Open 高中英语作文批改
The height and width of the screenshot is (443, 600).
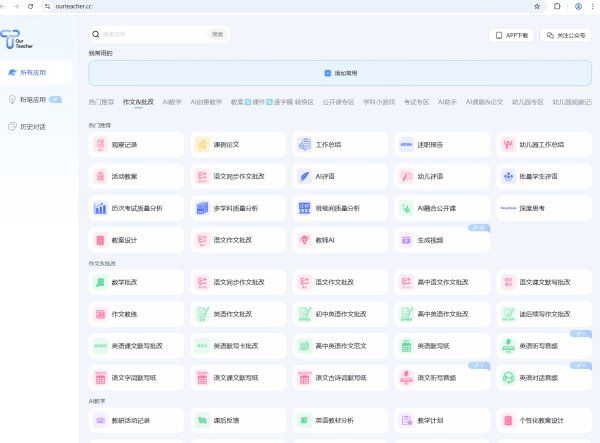[x=442, y=314]
